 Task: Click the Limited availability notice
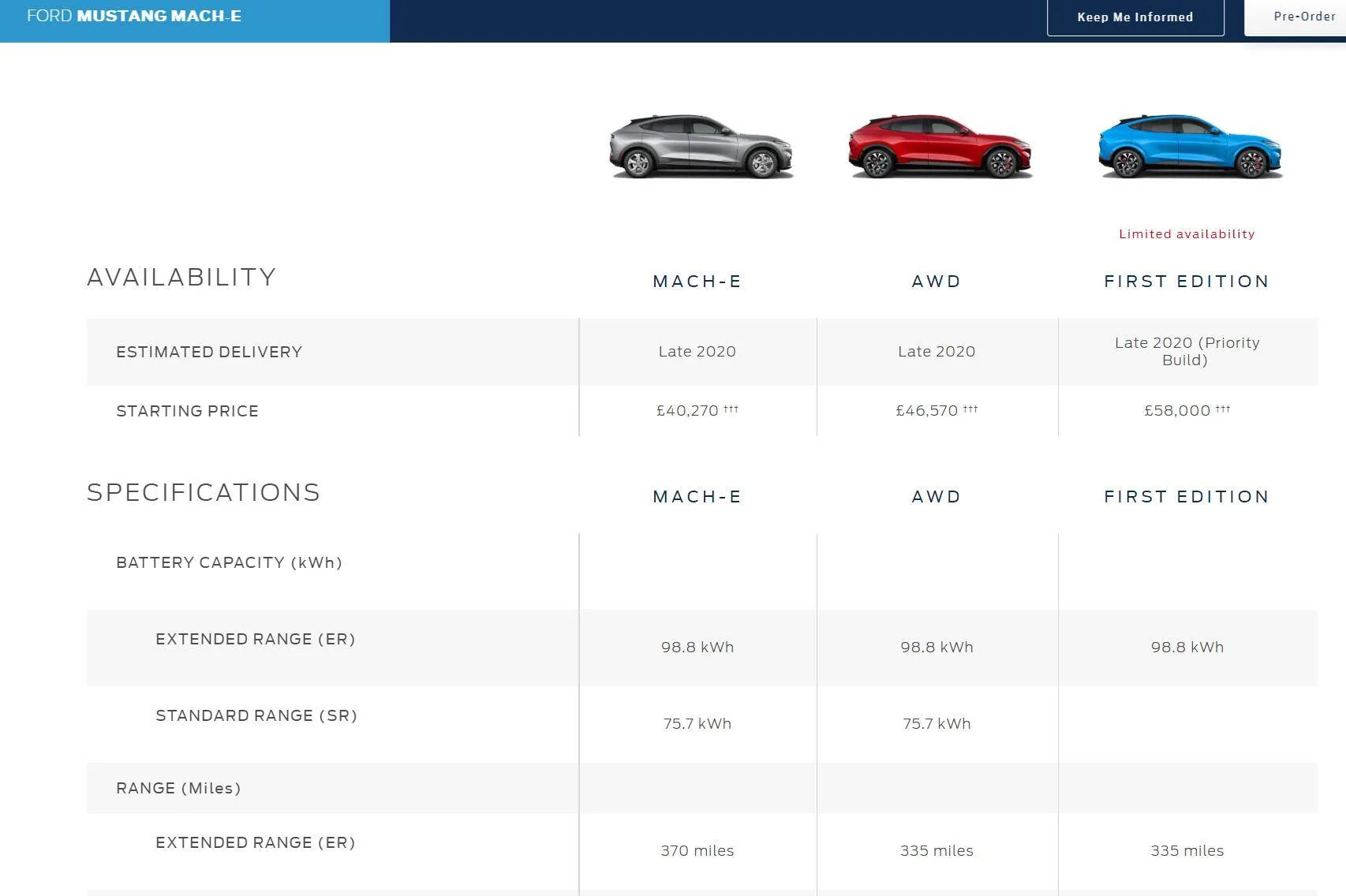click(1187, 234)
